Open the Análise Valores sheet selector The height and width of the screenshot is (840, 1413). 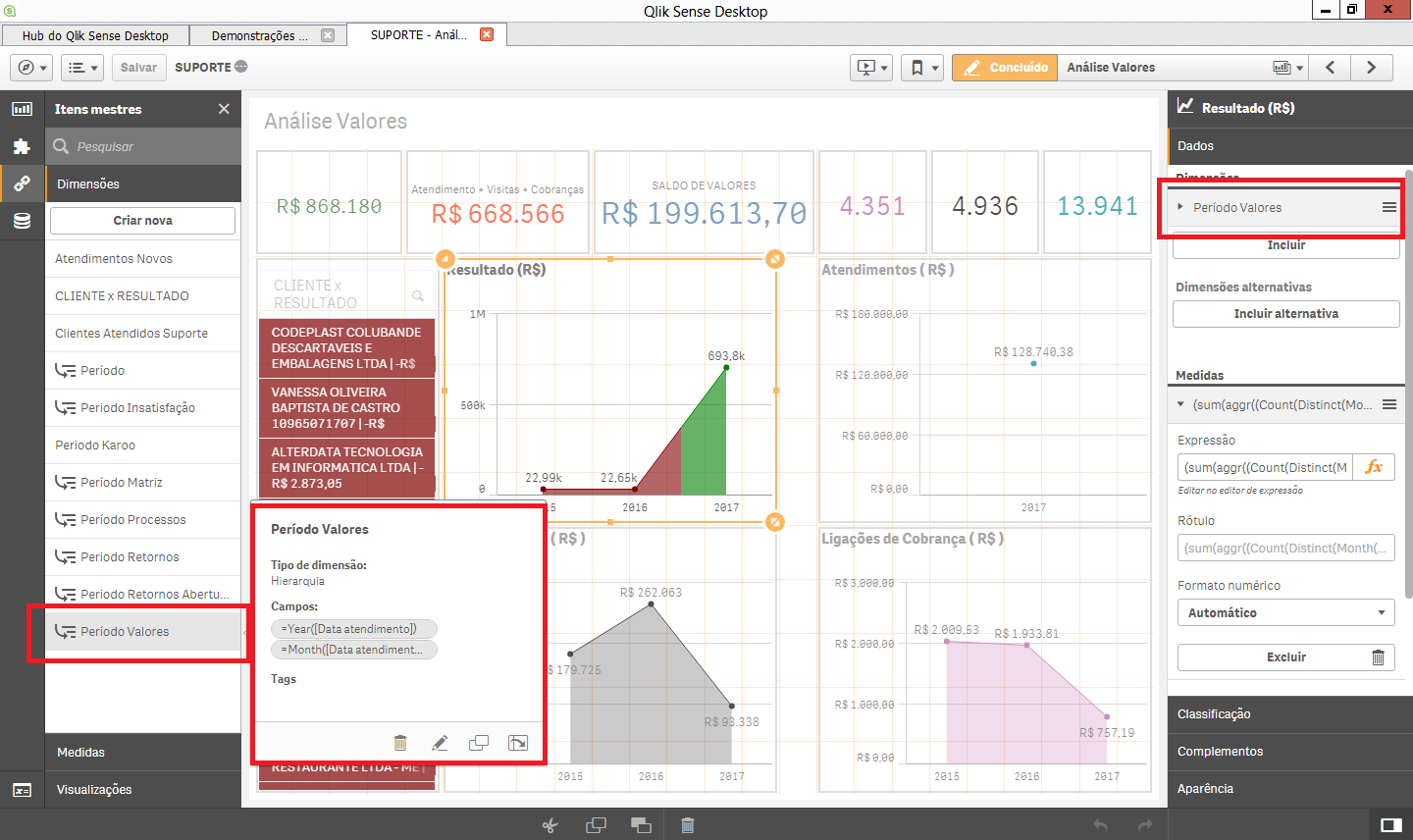1183,68
